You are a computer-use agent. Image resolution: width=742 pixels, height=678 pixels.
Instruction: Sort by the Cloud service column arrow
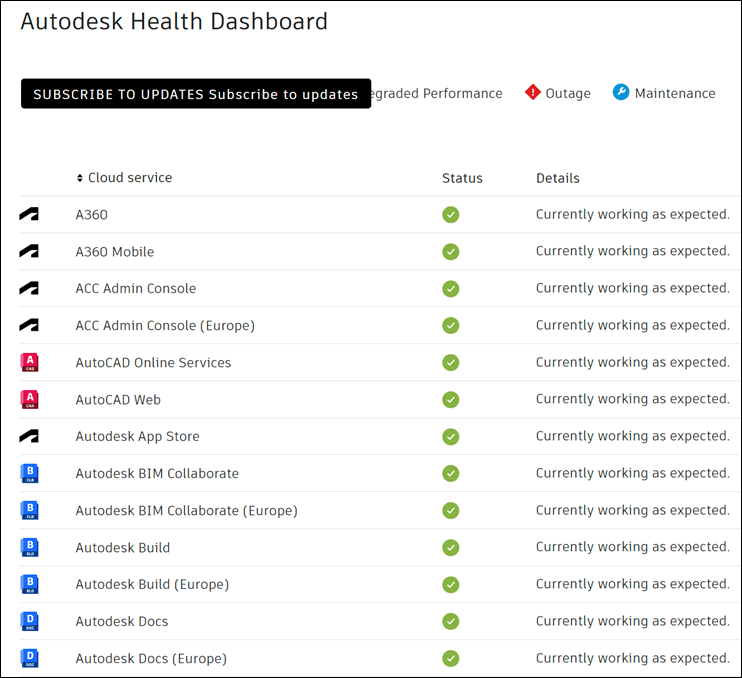pyautogui.click(x=80, y=178)
